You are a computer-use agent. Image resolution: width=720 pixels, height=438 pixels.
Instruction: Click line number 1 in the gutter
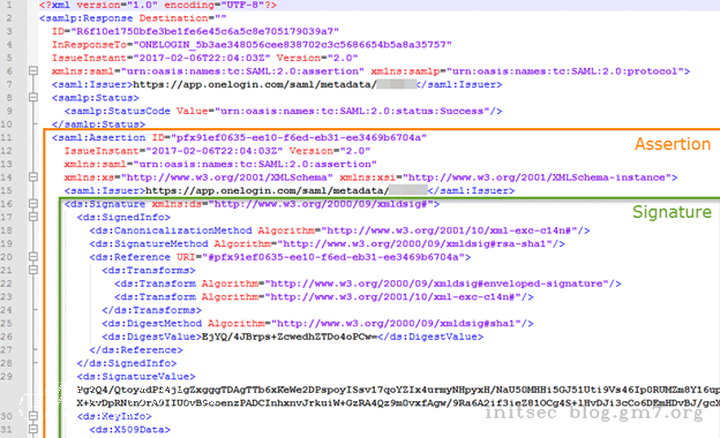(x=12, y=7)
